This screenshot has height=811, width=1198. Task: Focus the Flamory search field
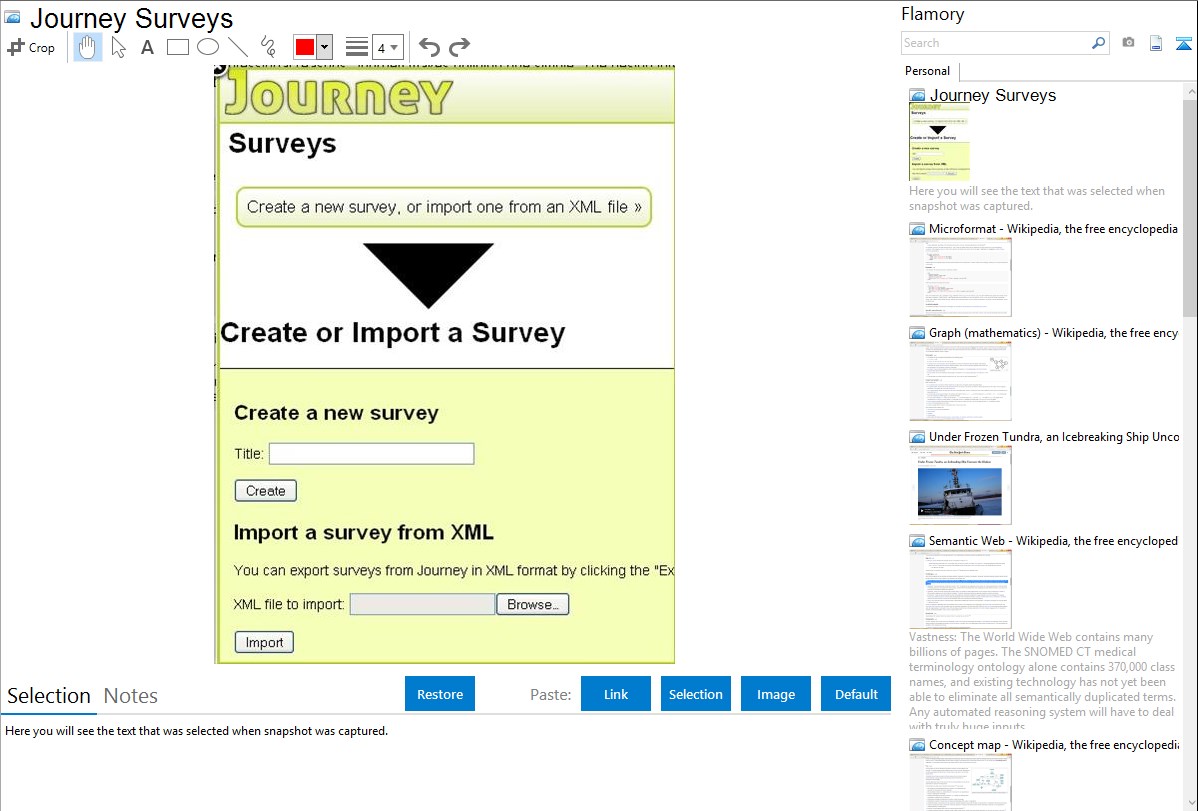pos(996,43)
